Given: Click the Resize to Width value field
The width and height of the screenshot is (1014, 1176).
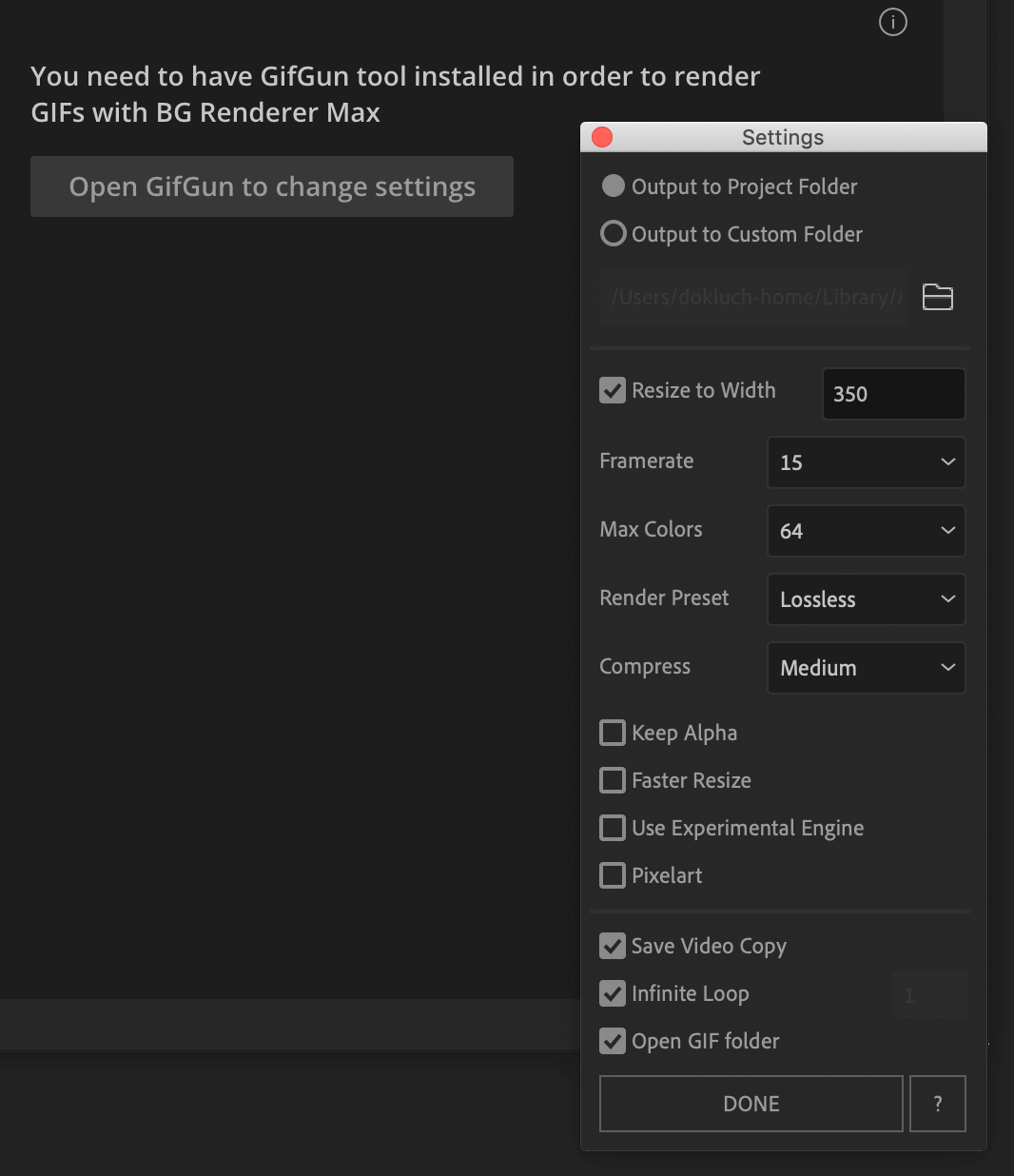Looking at the screenshot, I should tap(894, 394).
